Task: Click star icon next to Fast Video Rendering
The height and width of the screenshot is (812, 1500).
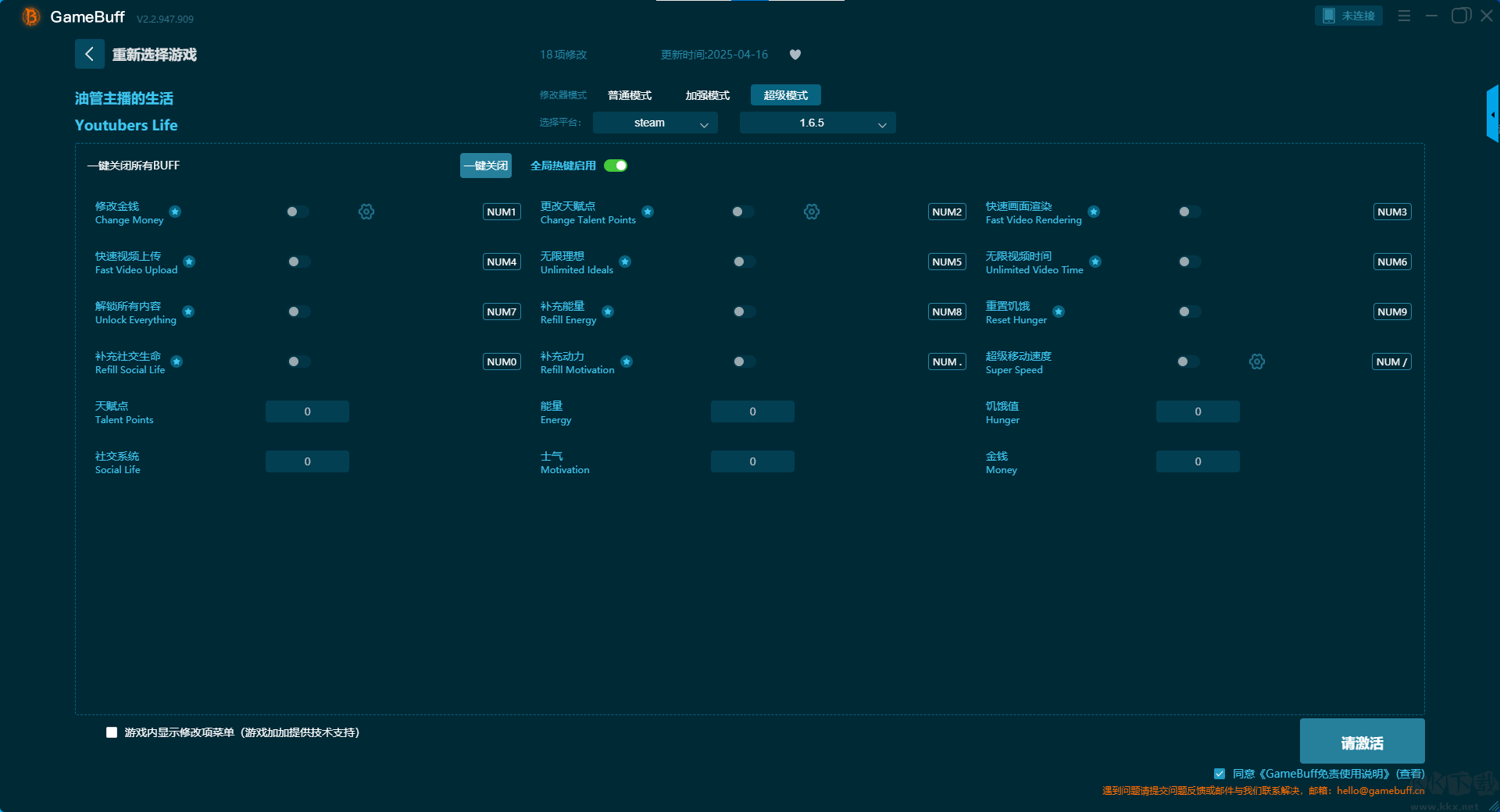Action: [1094, 212]
